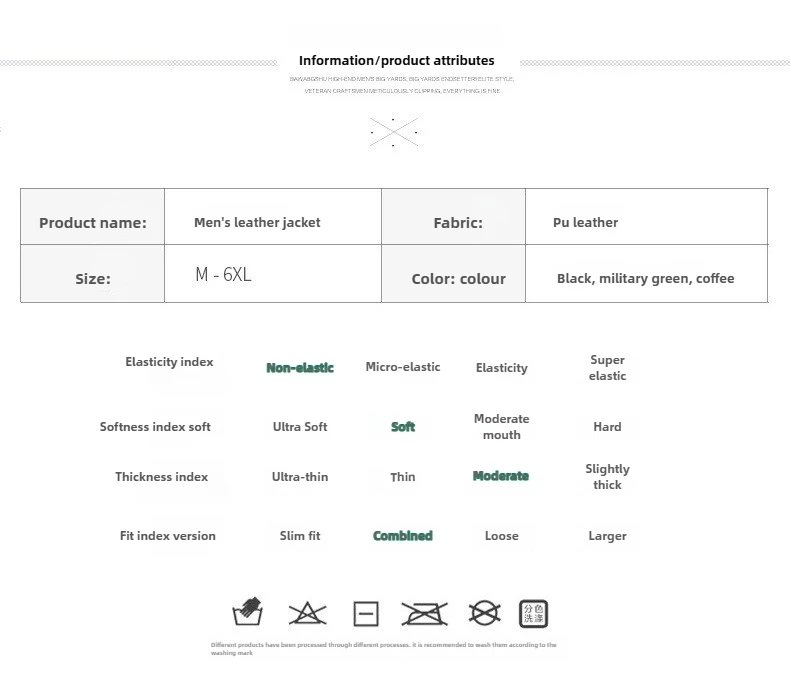Screen dimensions: 790x680
Task: Select the highlighted Soft softness option
Action: pyautogui.click(x=403, y=427)
